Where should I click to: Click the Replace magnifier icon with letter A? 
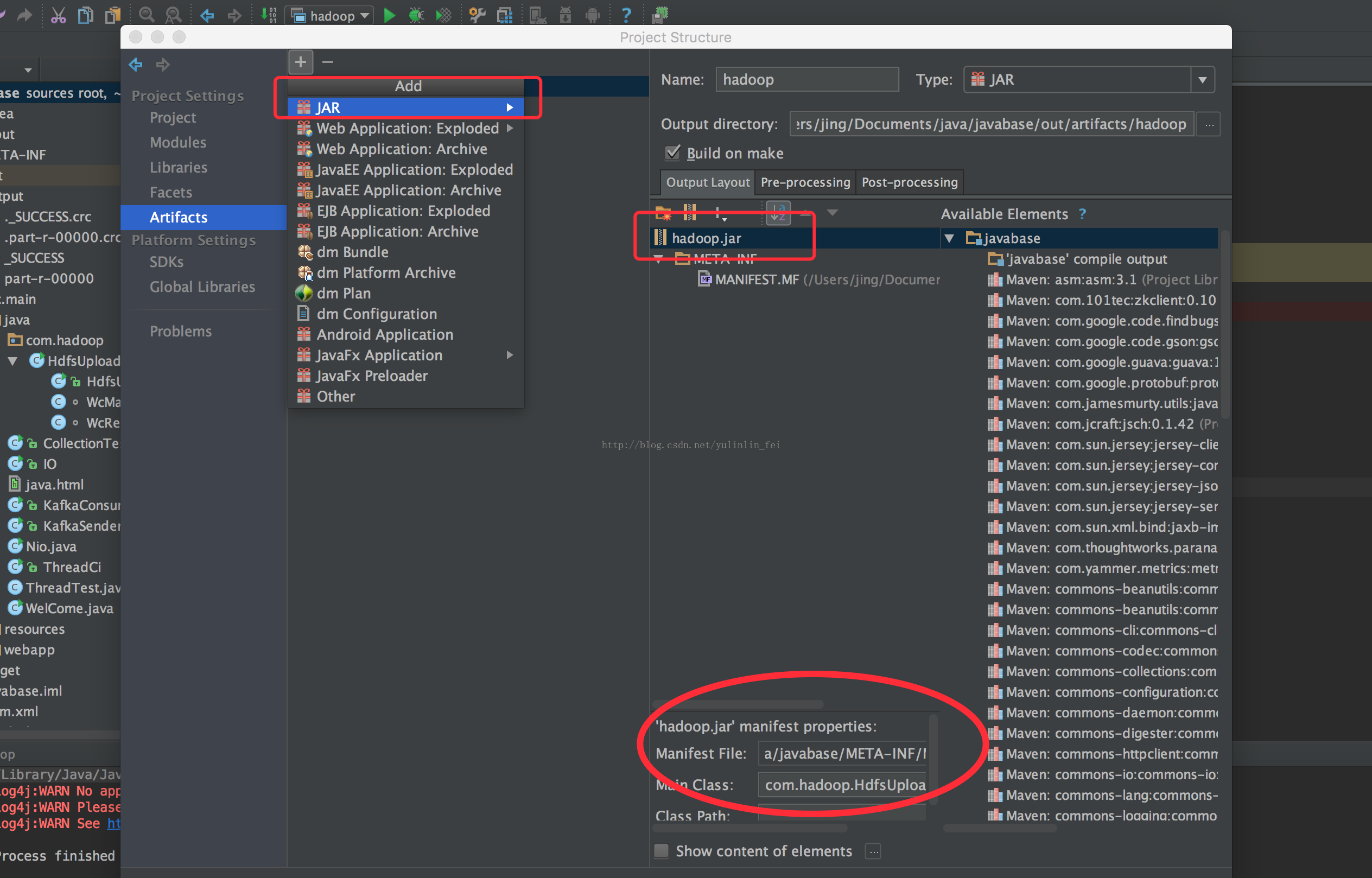click(x=173, y=15)
